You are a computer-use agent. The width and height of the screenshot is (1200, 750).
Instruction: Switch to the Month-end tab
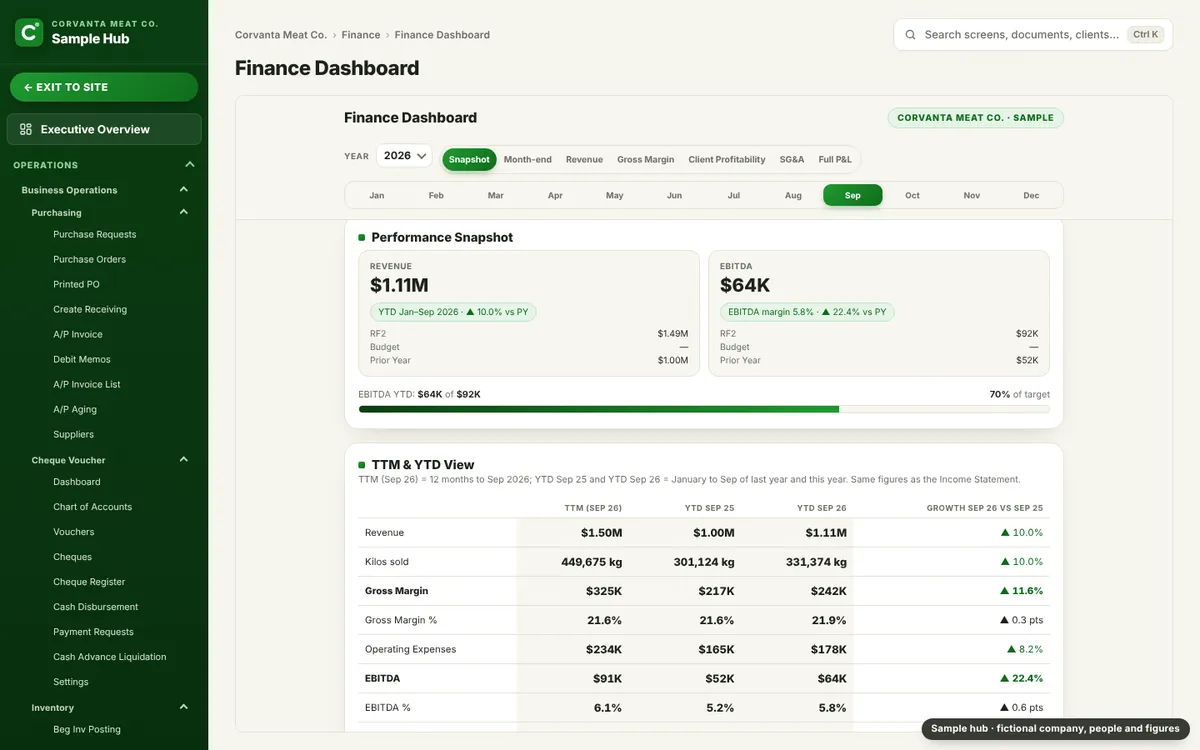click(x=527, y=159)
